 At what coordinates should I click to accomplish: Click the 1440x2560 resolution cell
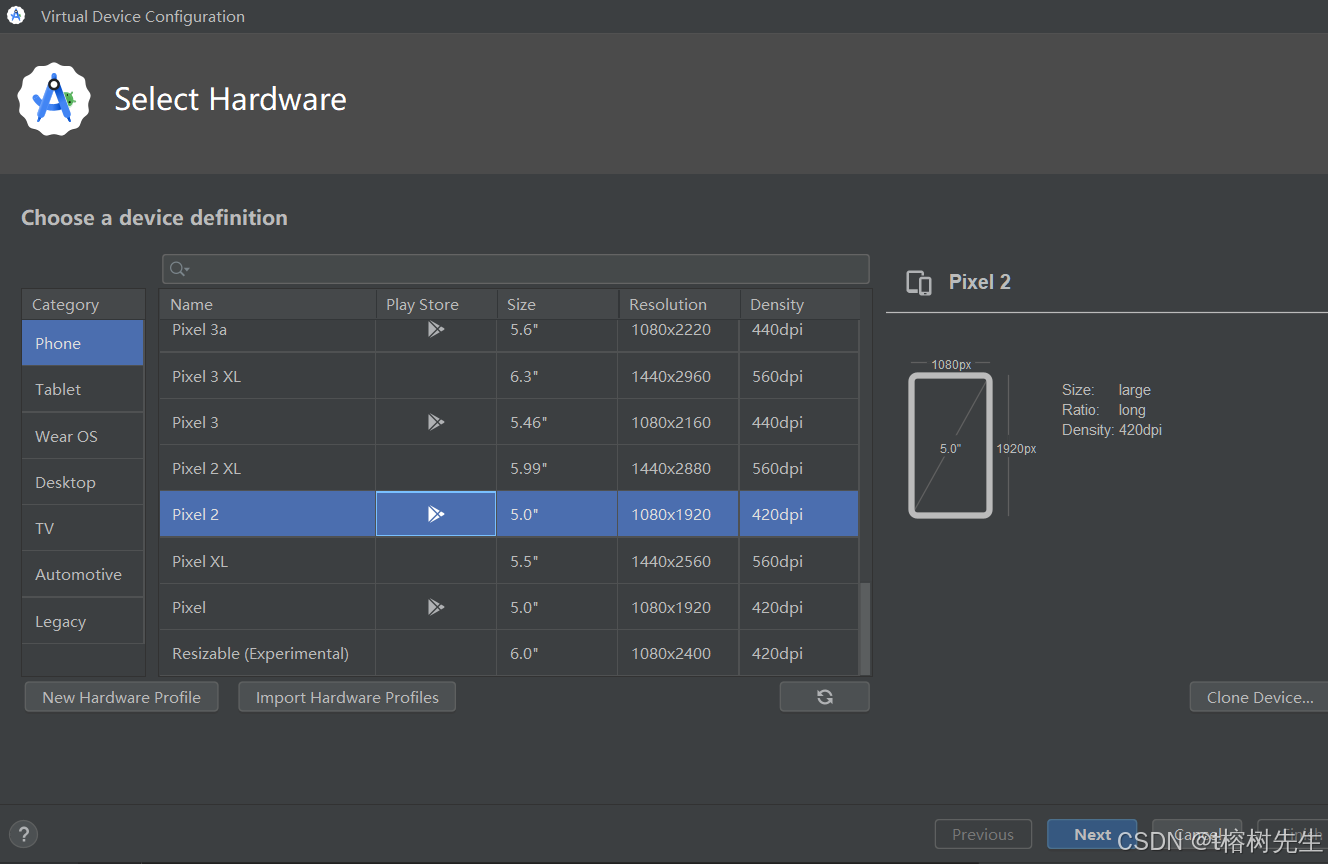[x=678, y=561]
